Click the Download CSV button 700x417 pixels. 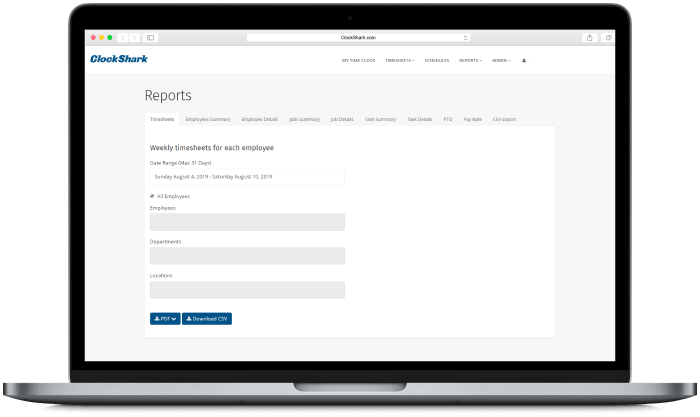(x=207, y=319)
